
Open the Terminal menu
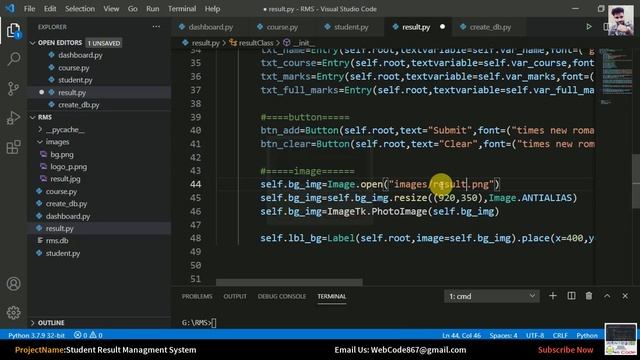click(182, 9)
